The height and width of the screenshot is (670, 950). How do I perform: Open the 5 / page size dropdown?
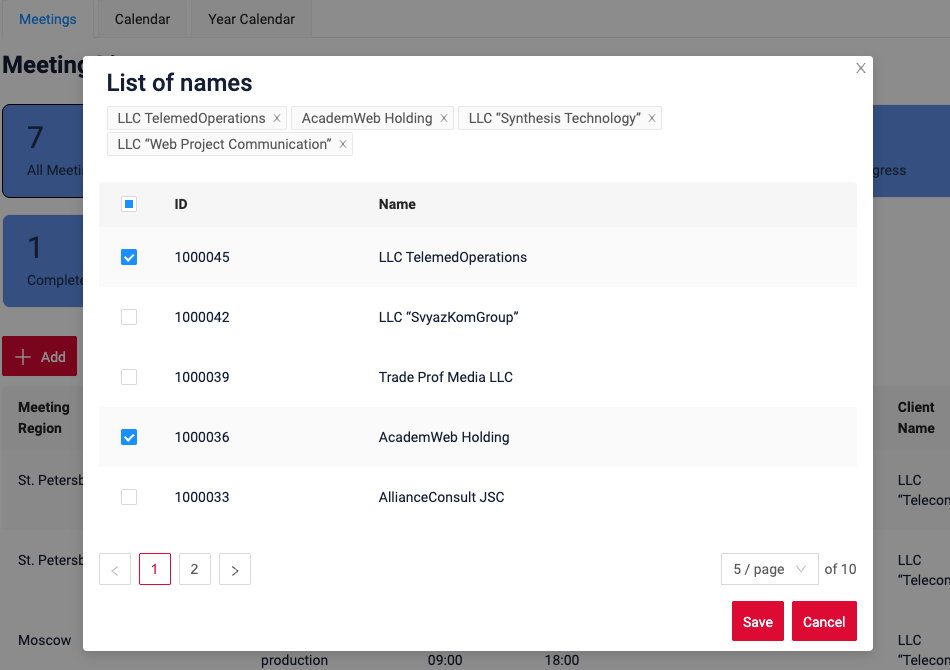pyautogui.click(x=769, y=569)
